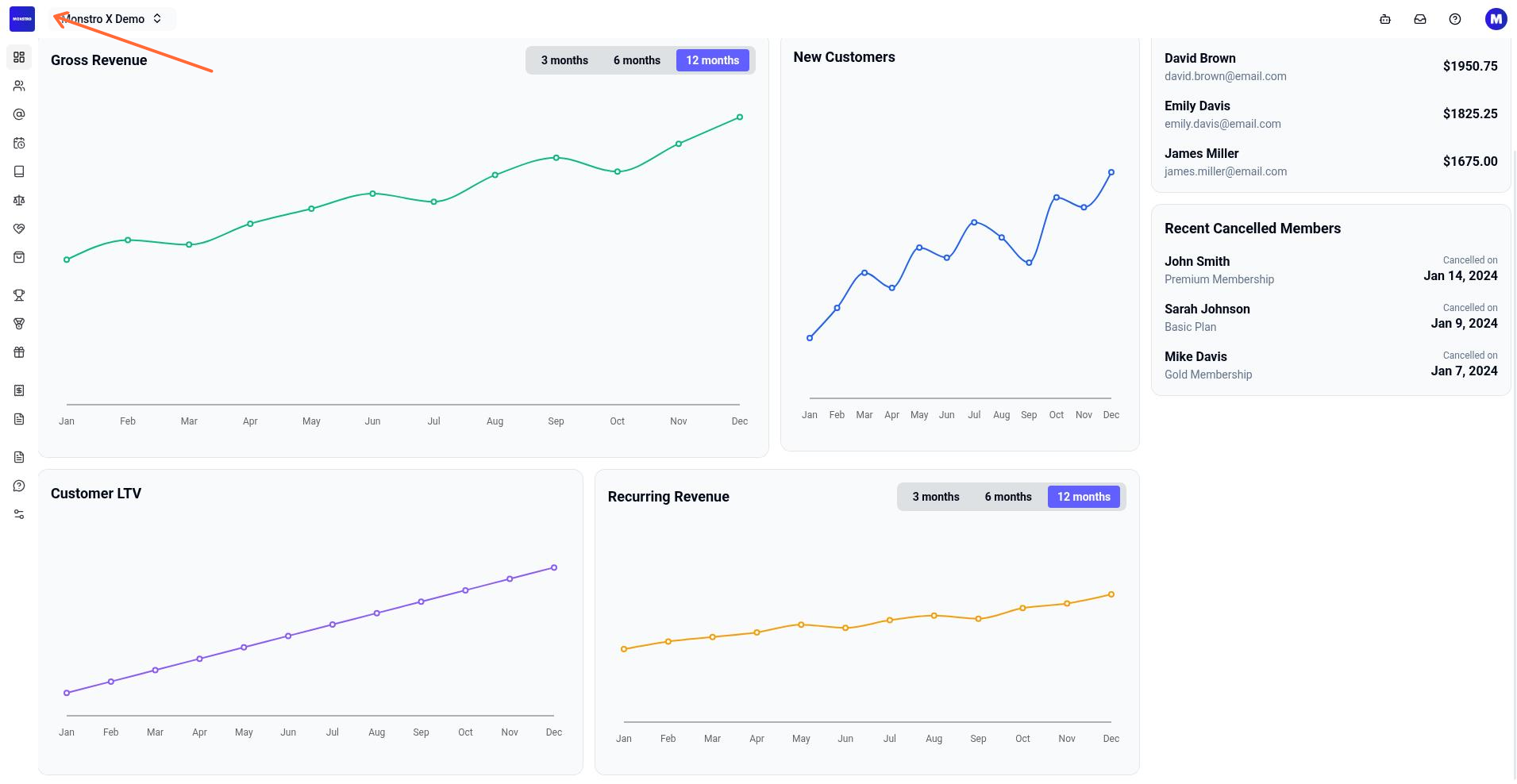Open the settings sliders icon in sidebar

click(19, 514)
